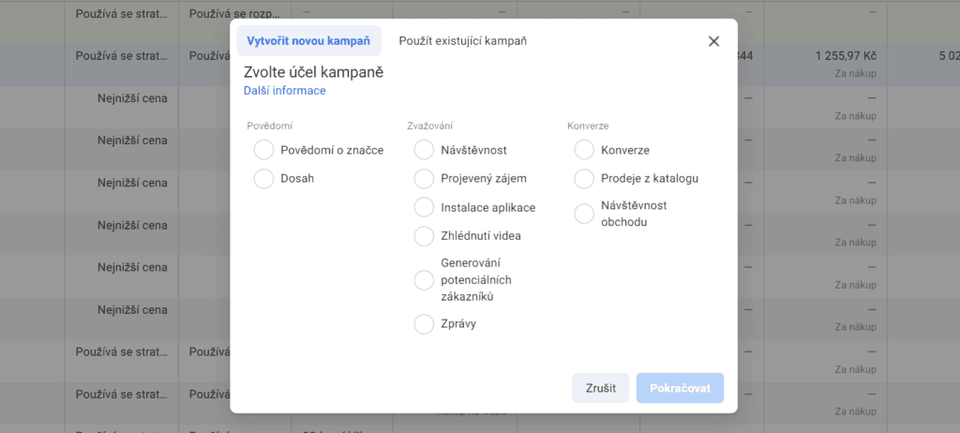Select the Konverze radio option
Screen dimensions: 960x433
tap(584, 150)
